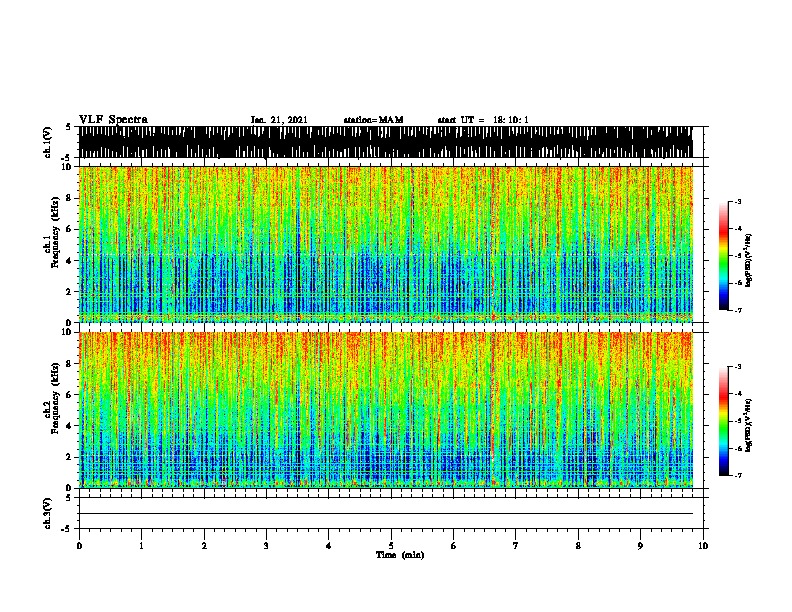Click the '1' tick on time axis

141,546
